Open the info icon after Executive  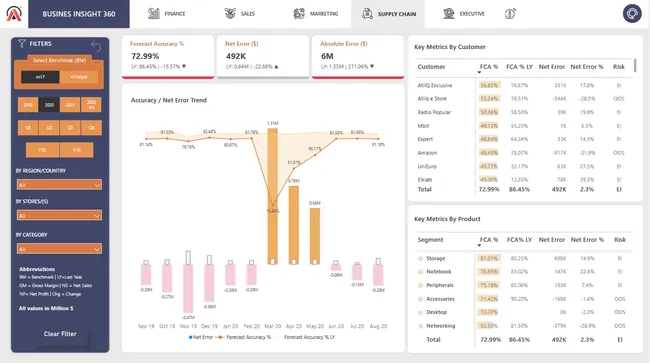tap(510, 14)
